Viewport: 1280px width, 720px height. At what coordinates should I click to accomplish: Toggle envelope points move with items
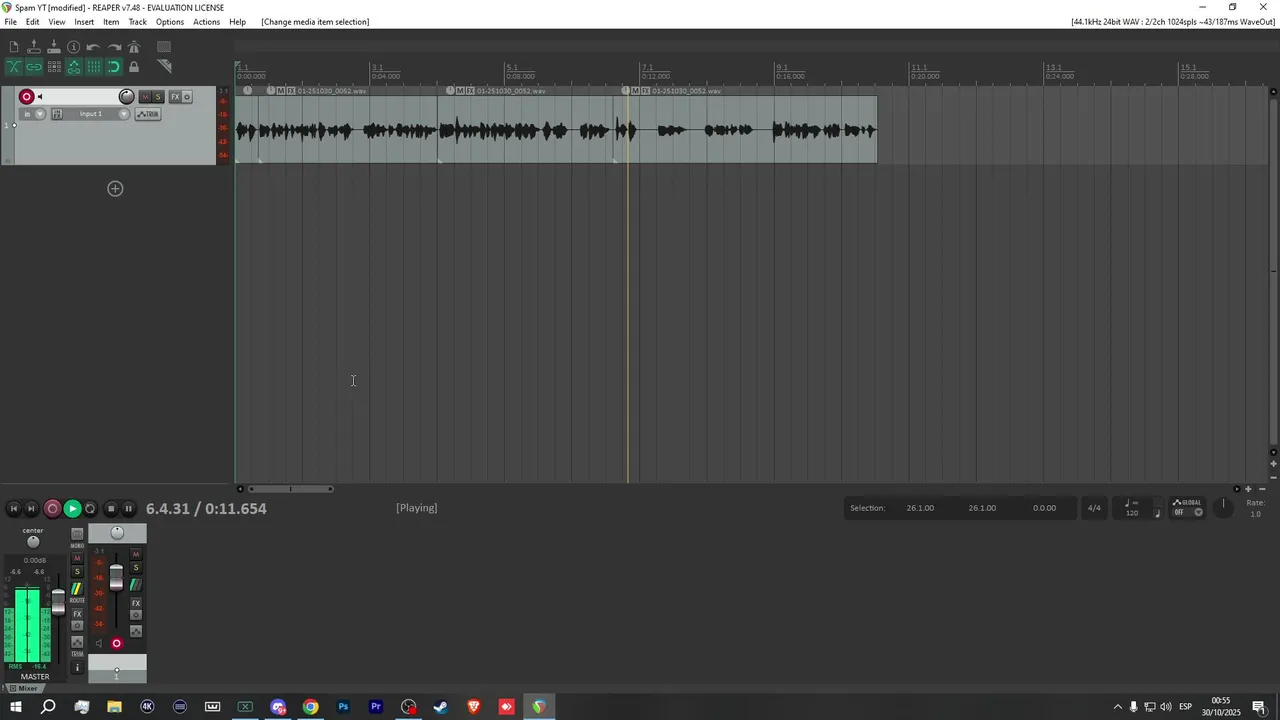[74, 67]
